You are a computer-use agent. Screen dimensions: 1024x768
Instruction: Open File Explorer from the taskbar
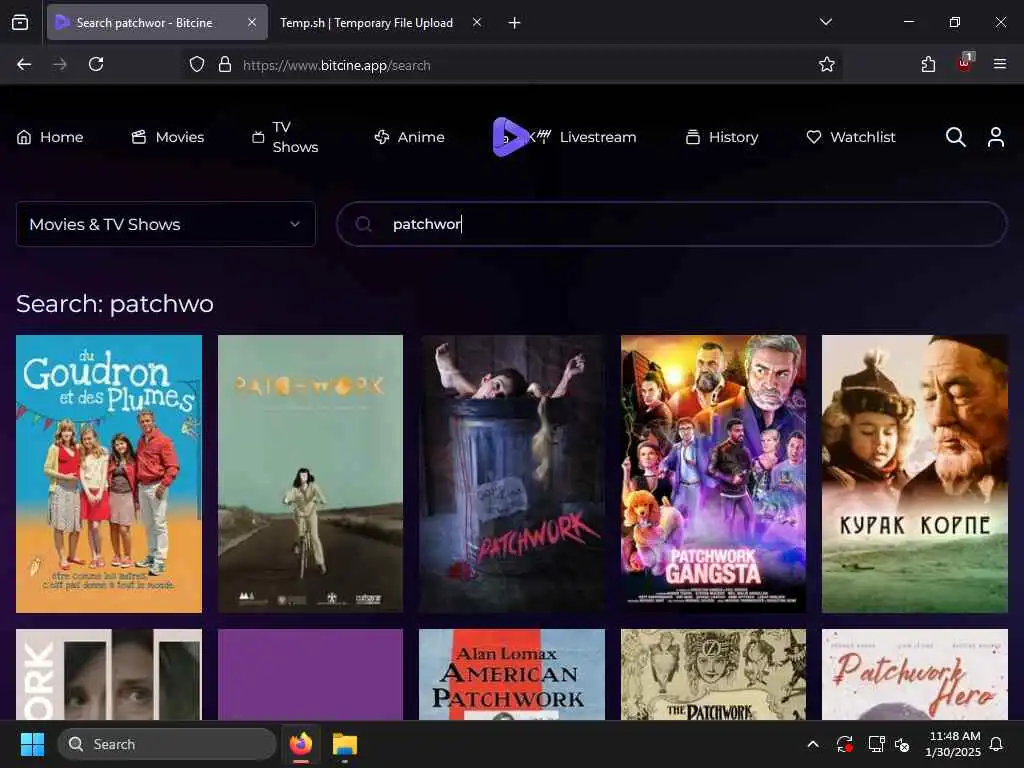tap(345, 744)
